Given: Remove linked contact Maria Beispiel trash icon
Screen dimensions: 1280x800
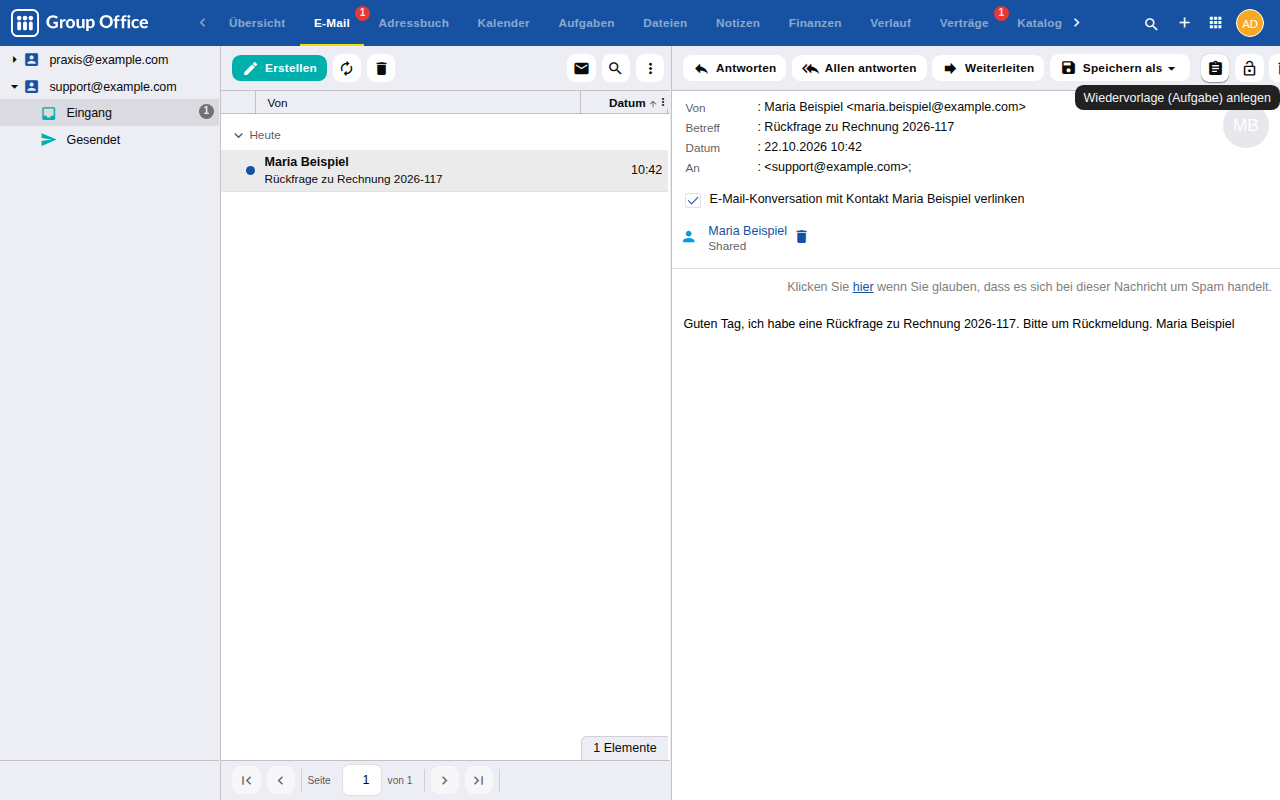Looking at the screenshot, I should (801, 237).
